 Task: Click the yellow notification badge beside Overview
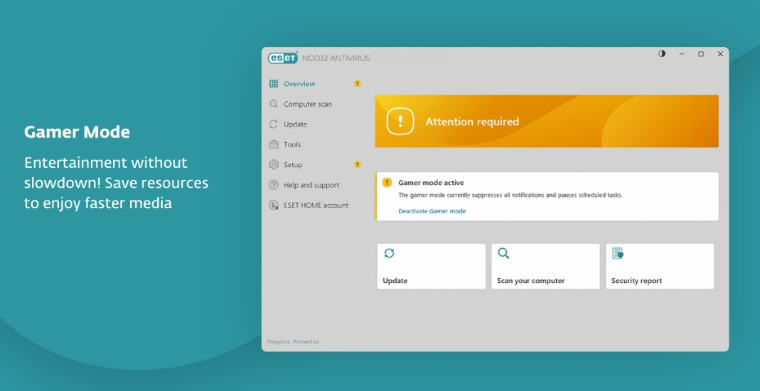[357, 84]
